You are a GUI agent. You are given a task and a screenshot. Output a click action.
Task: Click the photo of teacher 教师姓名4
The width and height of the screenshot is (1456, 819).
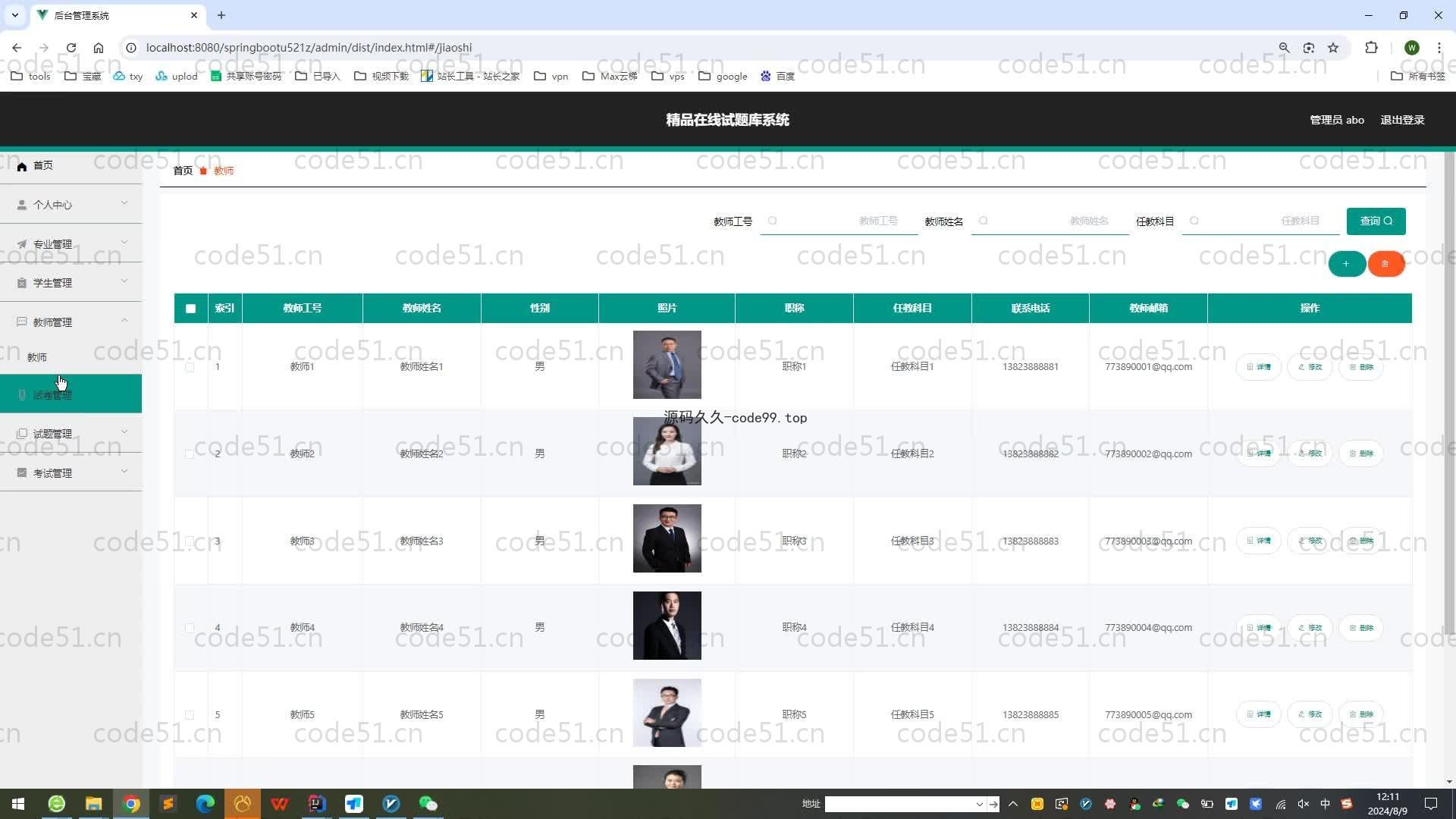667,626
